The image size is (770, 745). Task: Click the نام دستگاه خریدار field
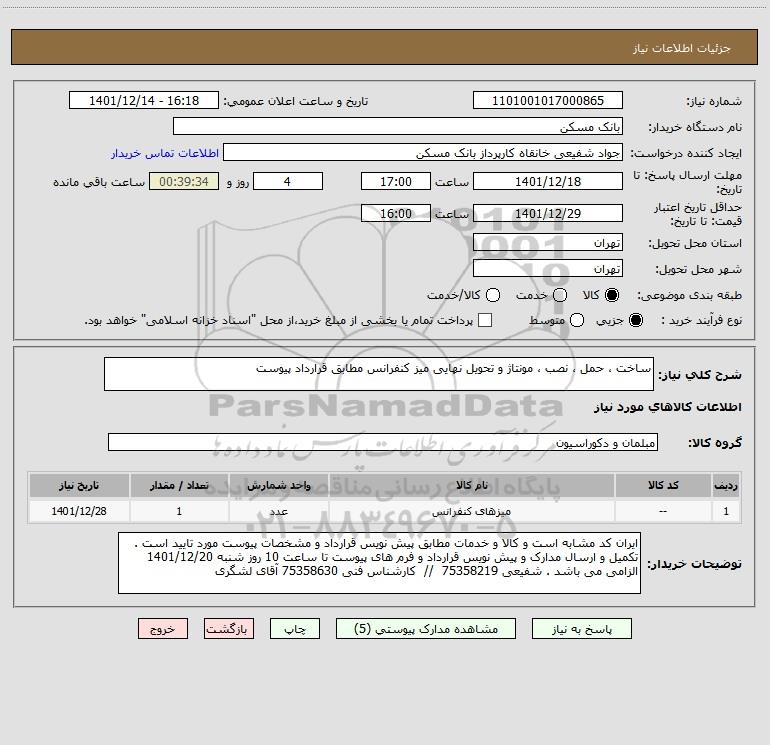coord(397,127)
